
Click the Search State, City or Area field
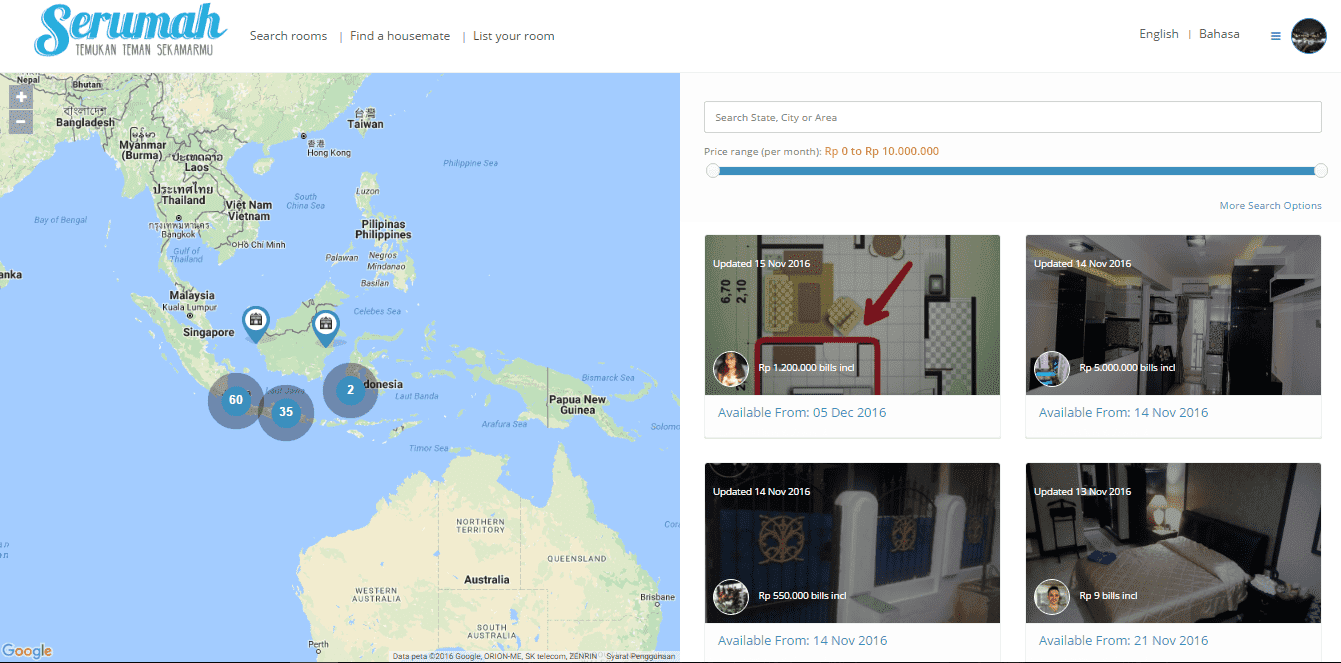coord(1013,117)
